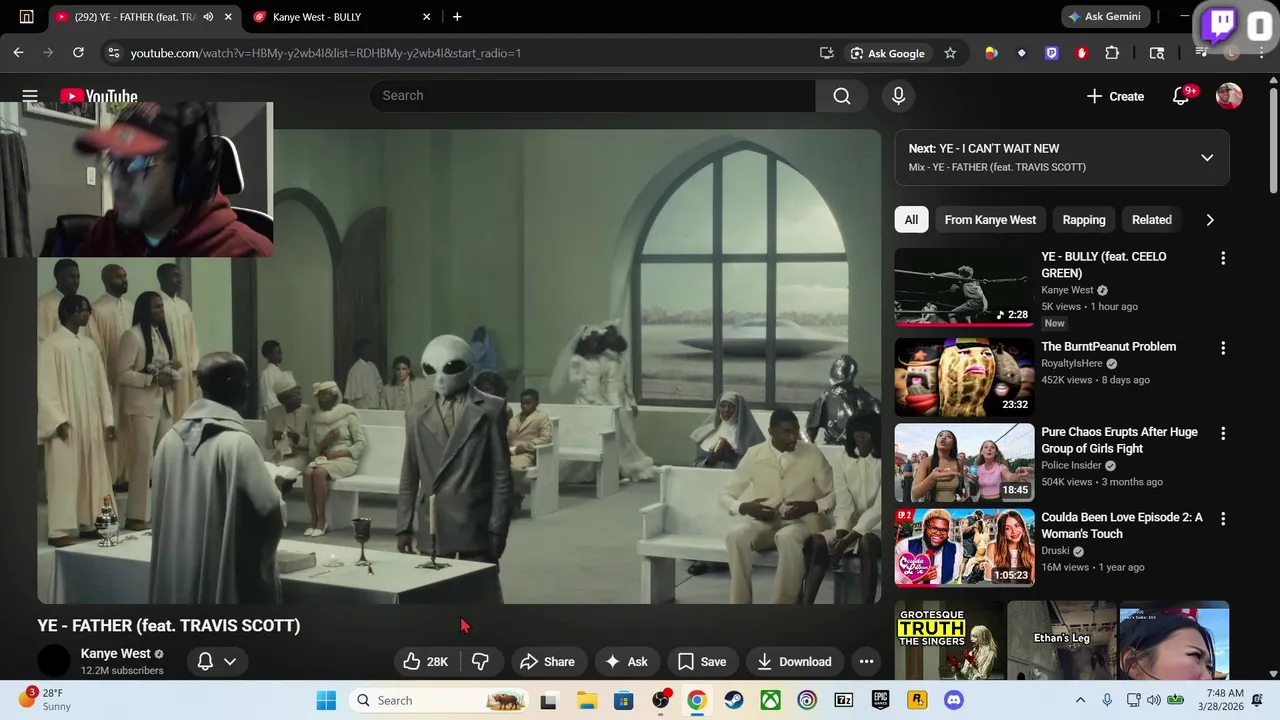The image size is (1280, 720).
Task: Like the video with 28K thumbs up
Action: click(x=425, y=661)
